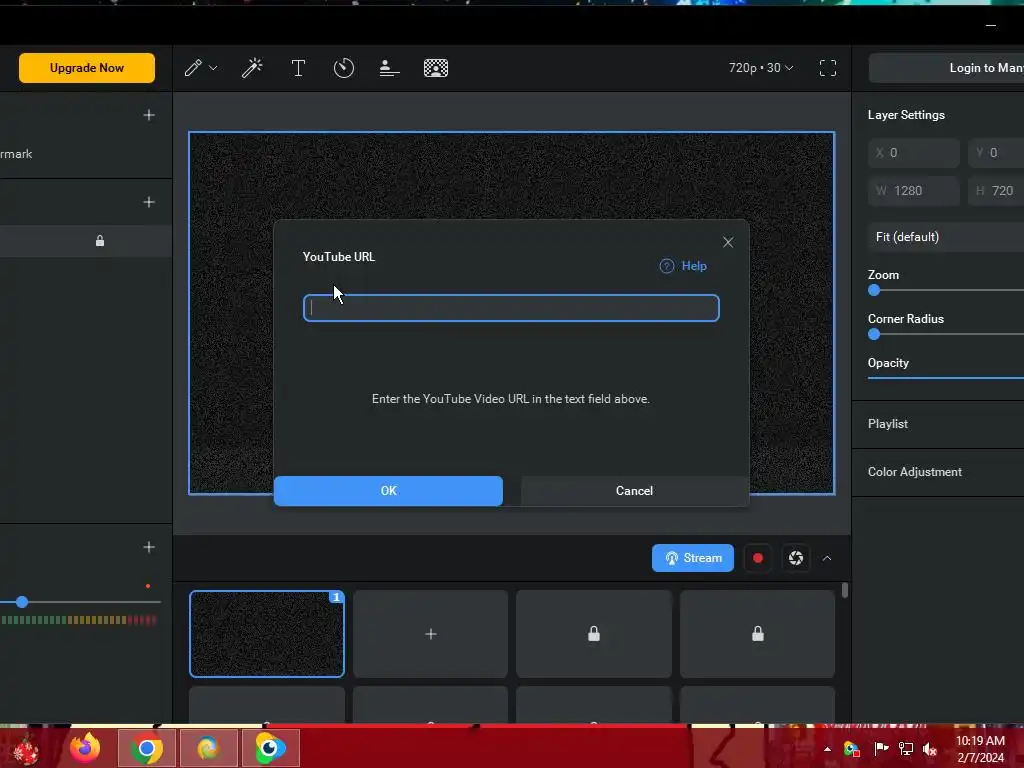Adjust the Corner Radius slider handle

874,334
